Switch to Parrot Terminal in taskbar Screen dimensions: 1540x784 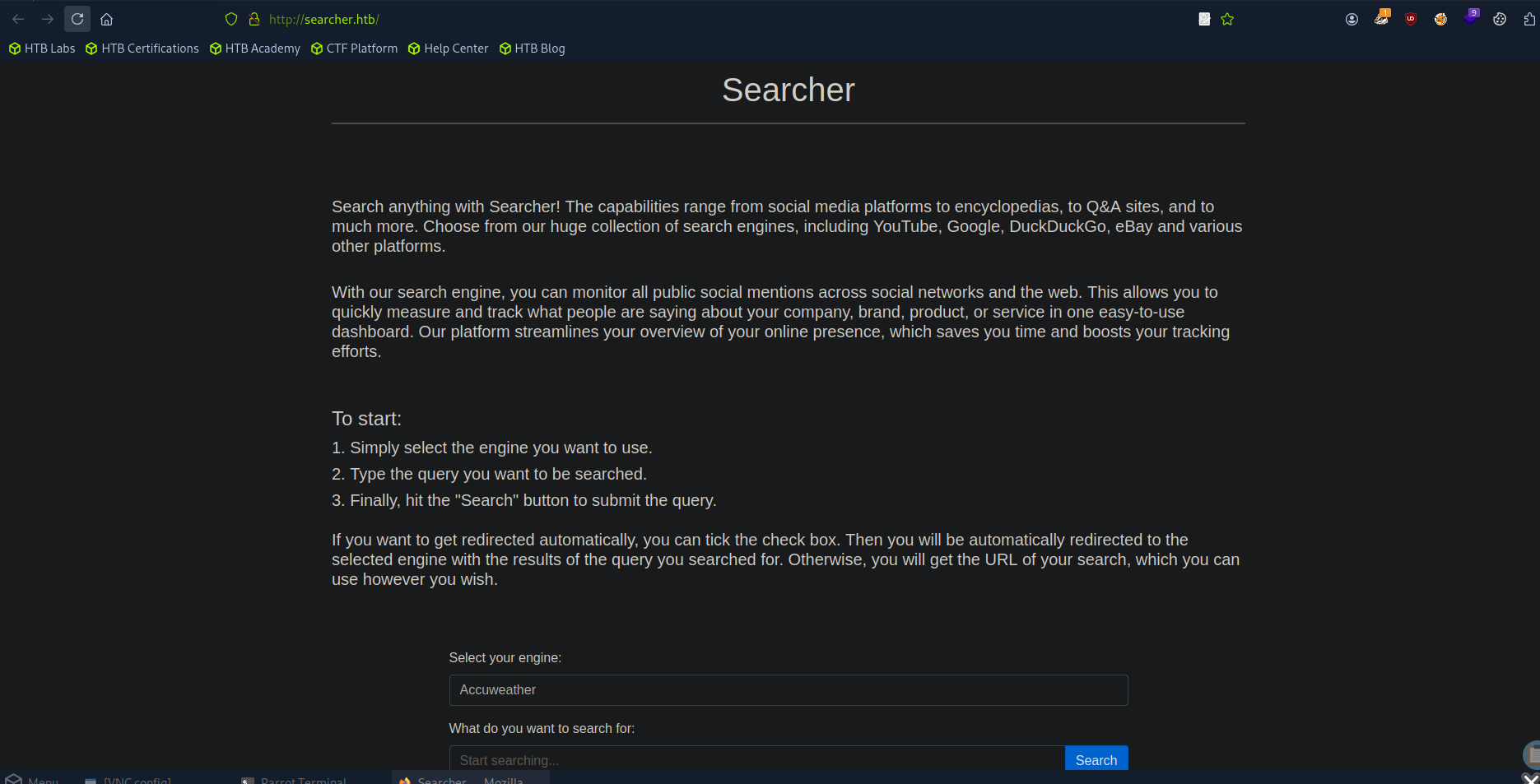tap(295, 779)
